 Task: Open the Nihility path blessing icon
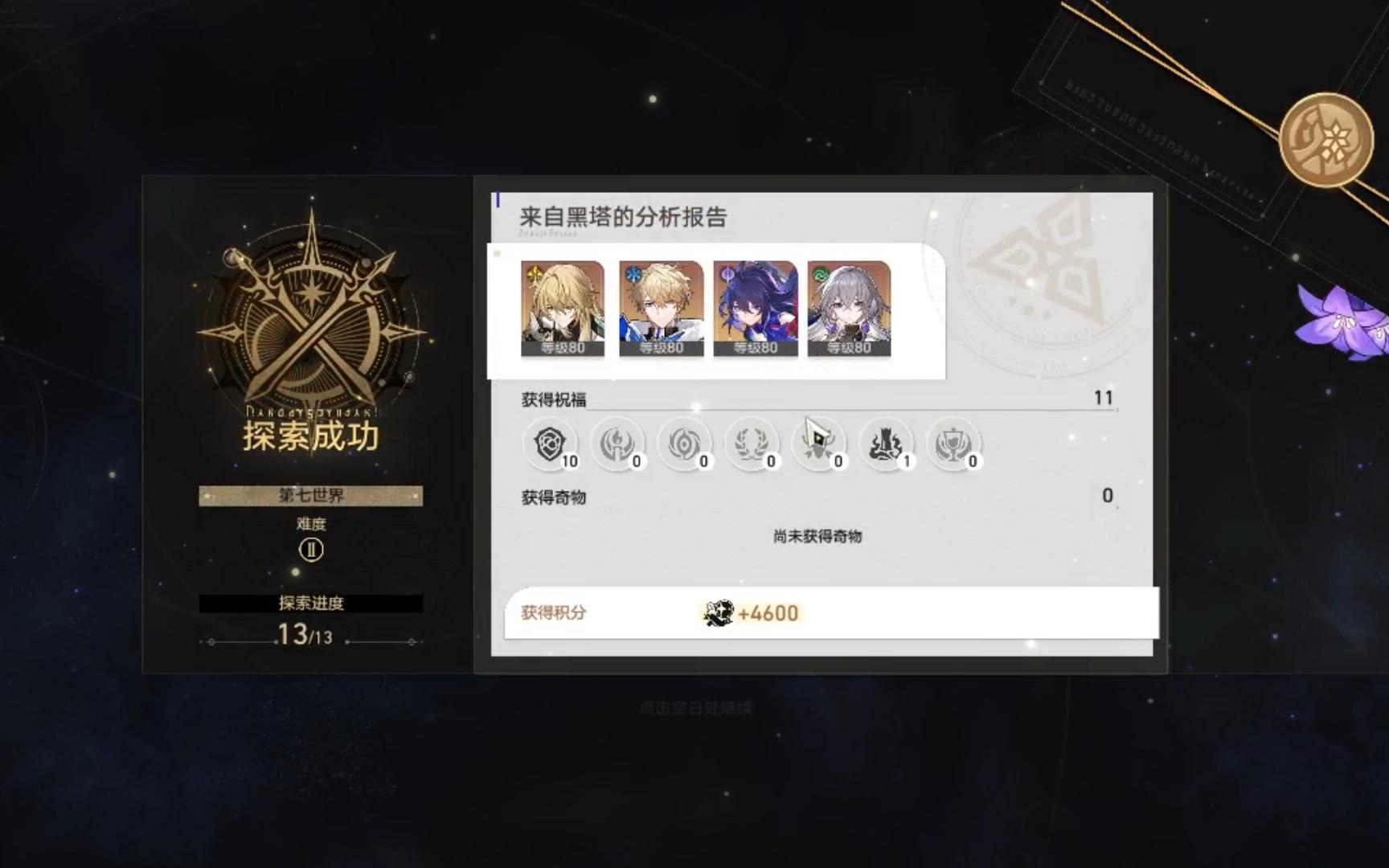pos(685,444)
